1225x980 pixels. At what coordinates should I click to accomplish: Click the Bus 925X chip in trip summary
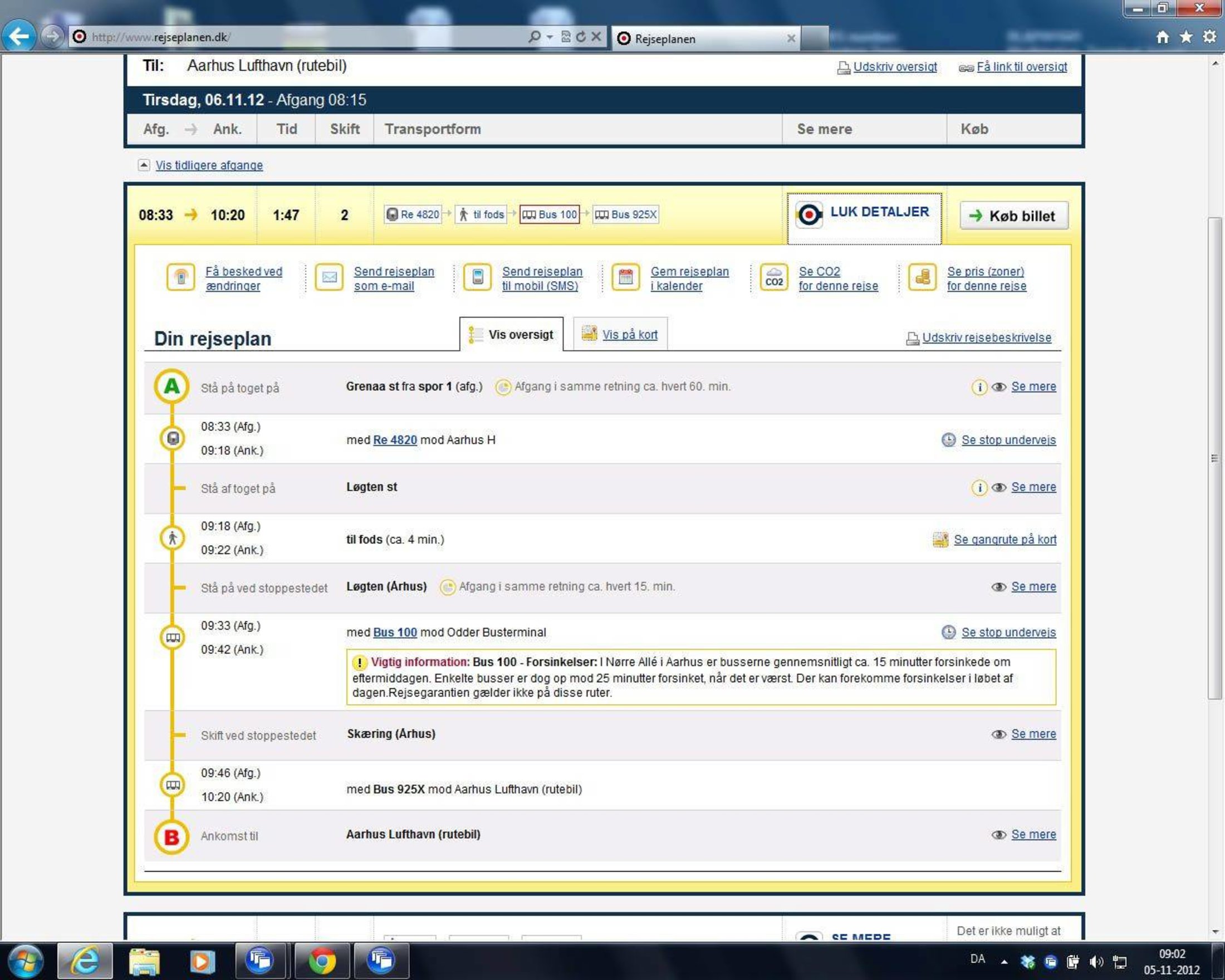(x=625, y=215)
